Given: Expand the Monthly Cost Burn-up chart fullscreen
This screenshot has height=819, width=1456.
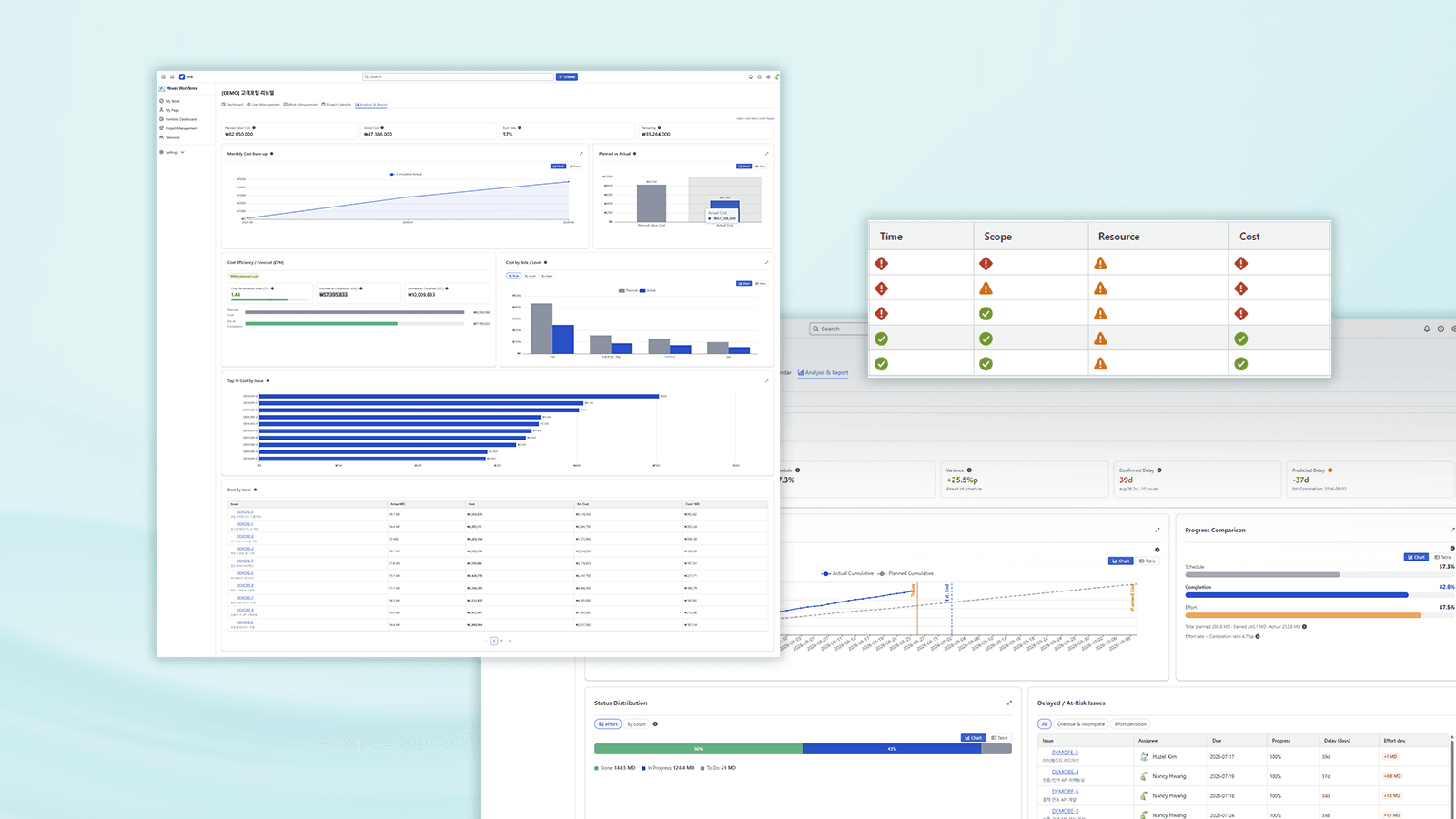Looking at the screenshot, I should pos(581,154).
